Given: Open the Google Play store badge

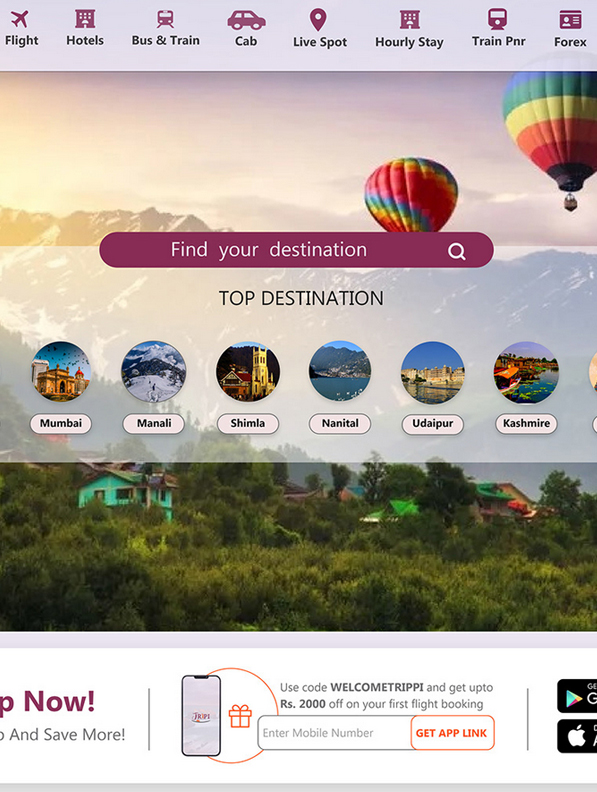Looking at the screenshot, I should click(x=577, y=696).
